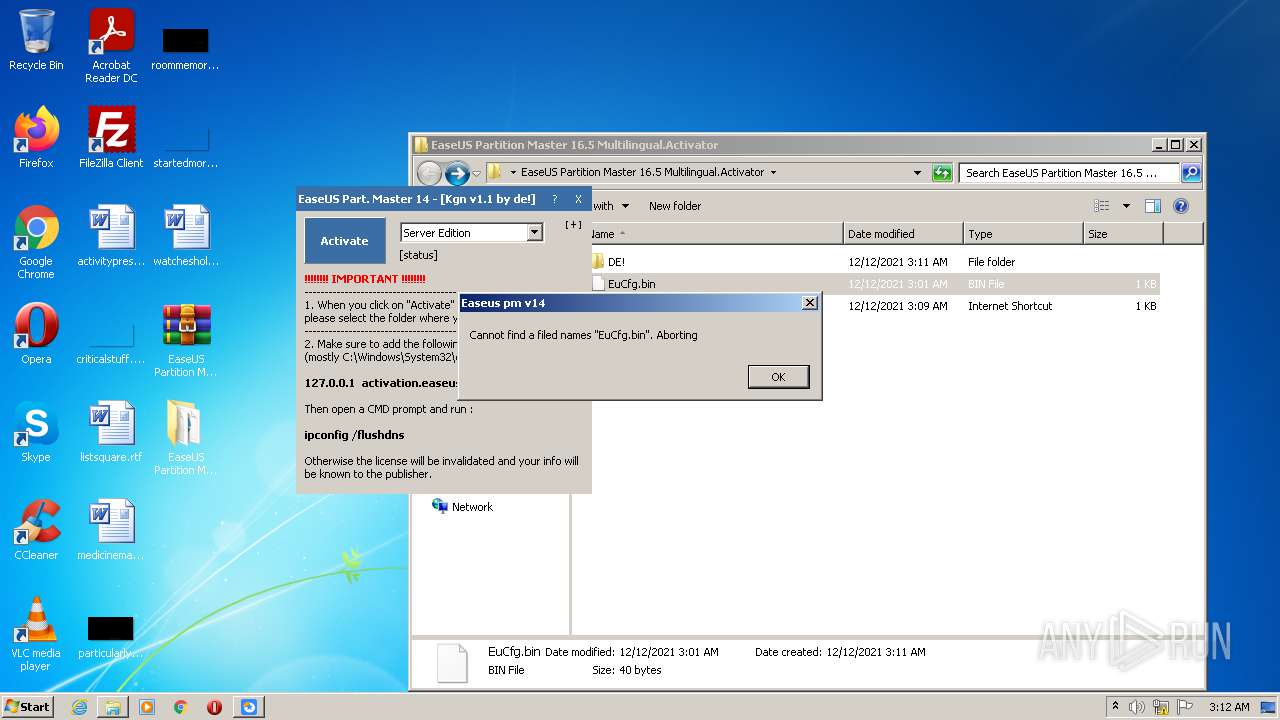Select watcheshol Word document on desktop
This screenshot has height=720, width=1280.
186,236
